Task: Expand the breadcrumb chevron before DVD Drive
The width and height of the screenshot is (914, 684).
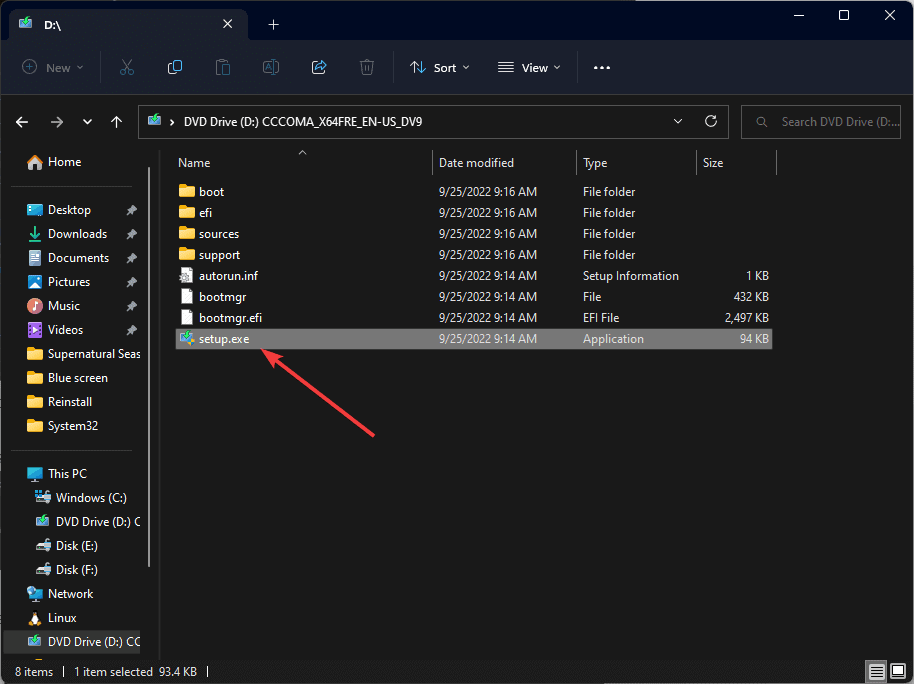Action: point(172,122)
